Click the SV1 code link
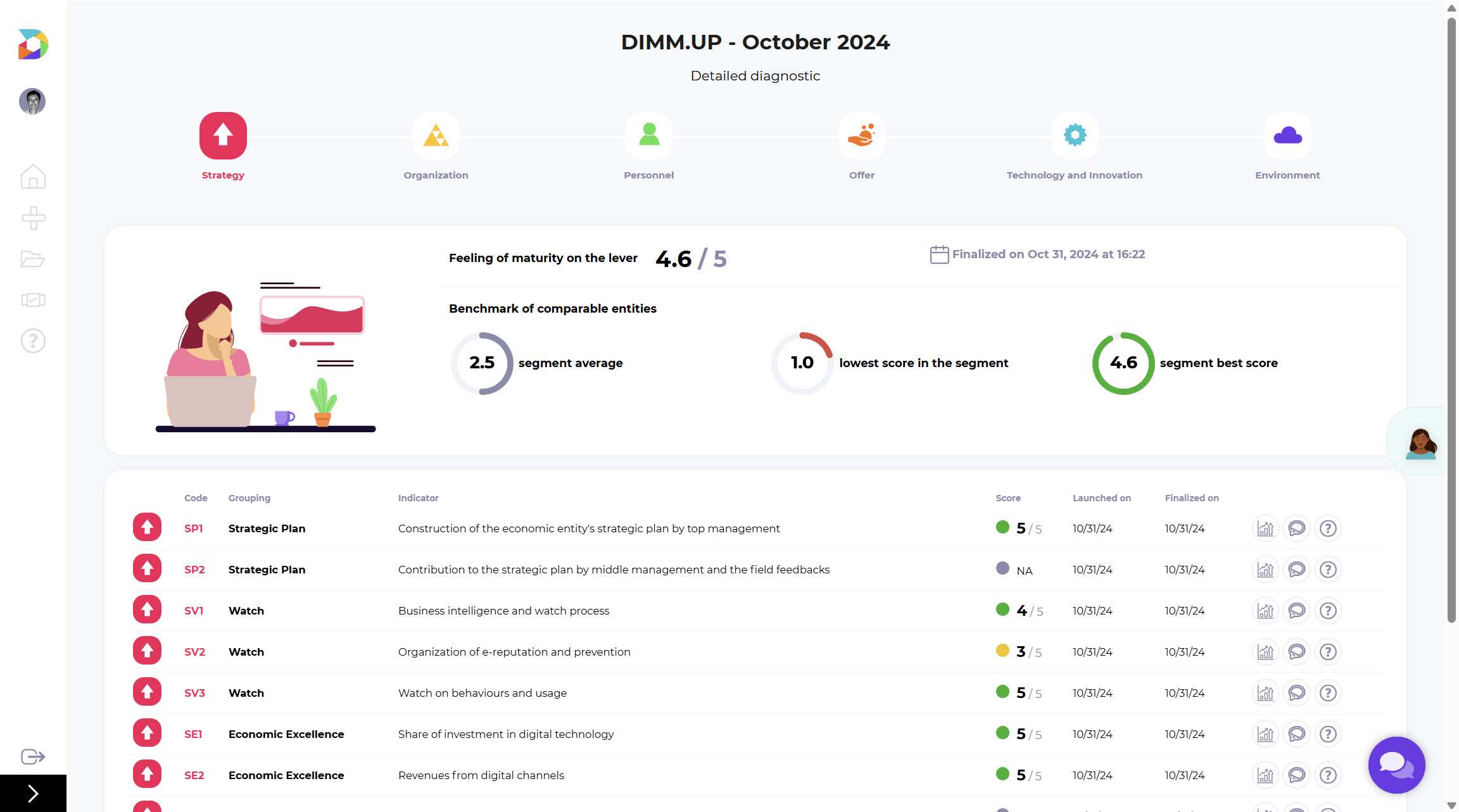This screenshot has width=1459, height=812. click(x=194, y=611)
